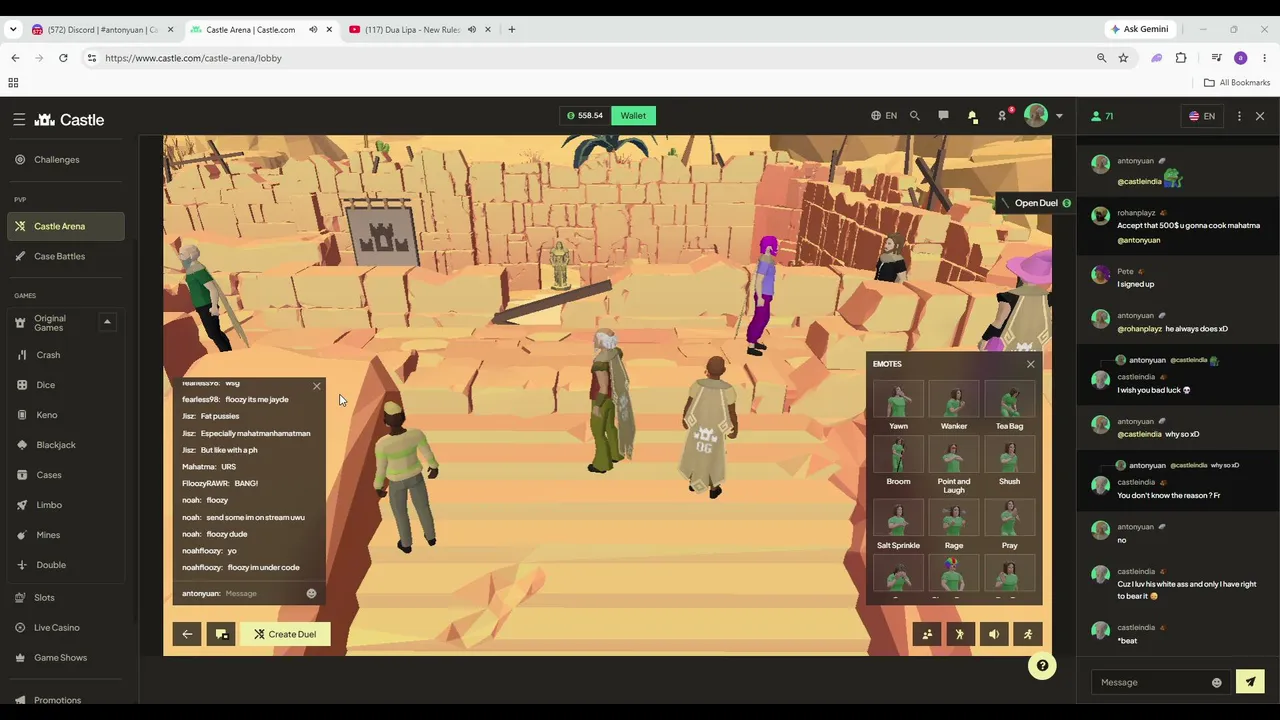Select the Shush emote

tap(1009, 462)
